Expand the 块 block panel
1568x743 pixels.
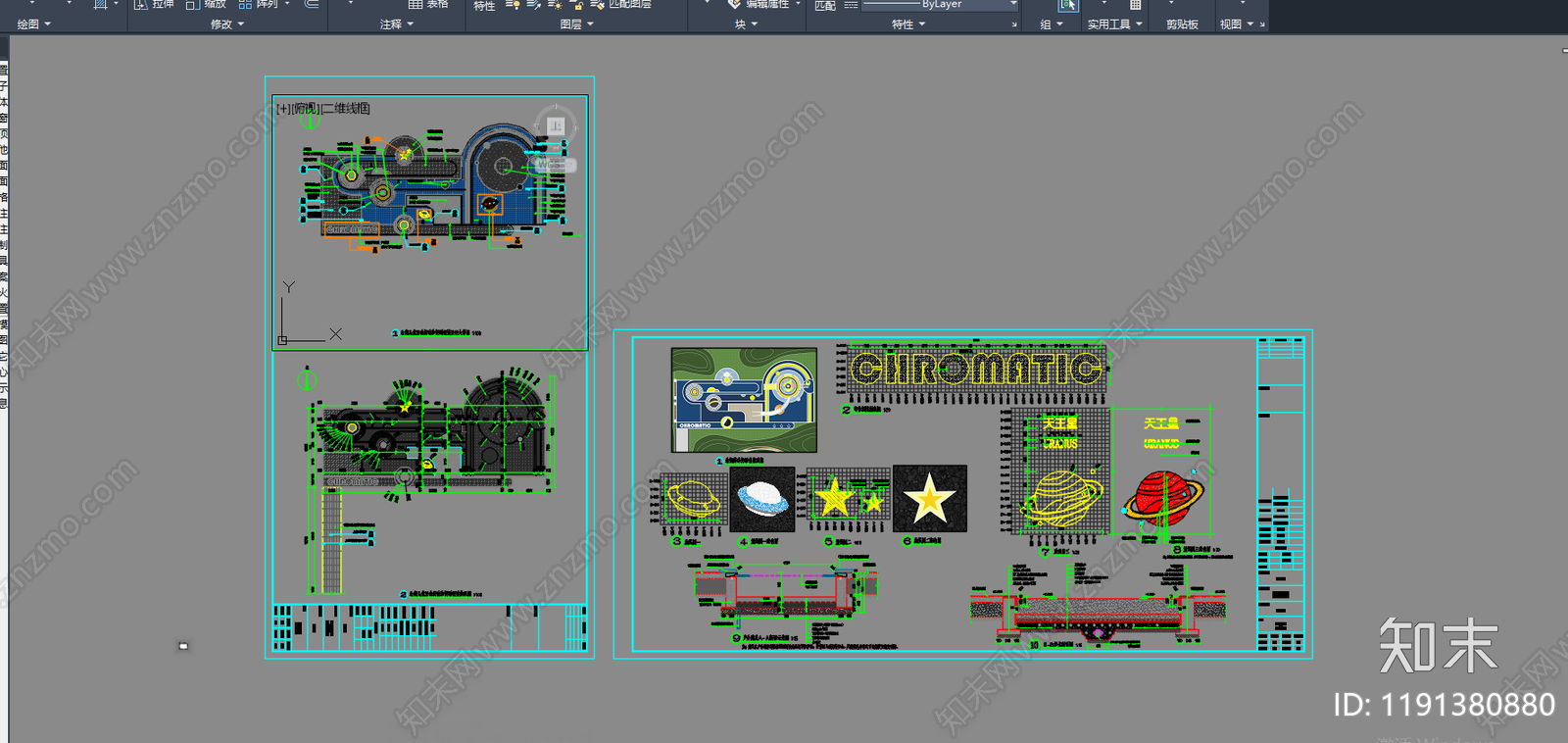pyautogui.click(x=747, y=24)
